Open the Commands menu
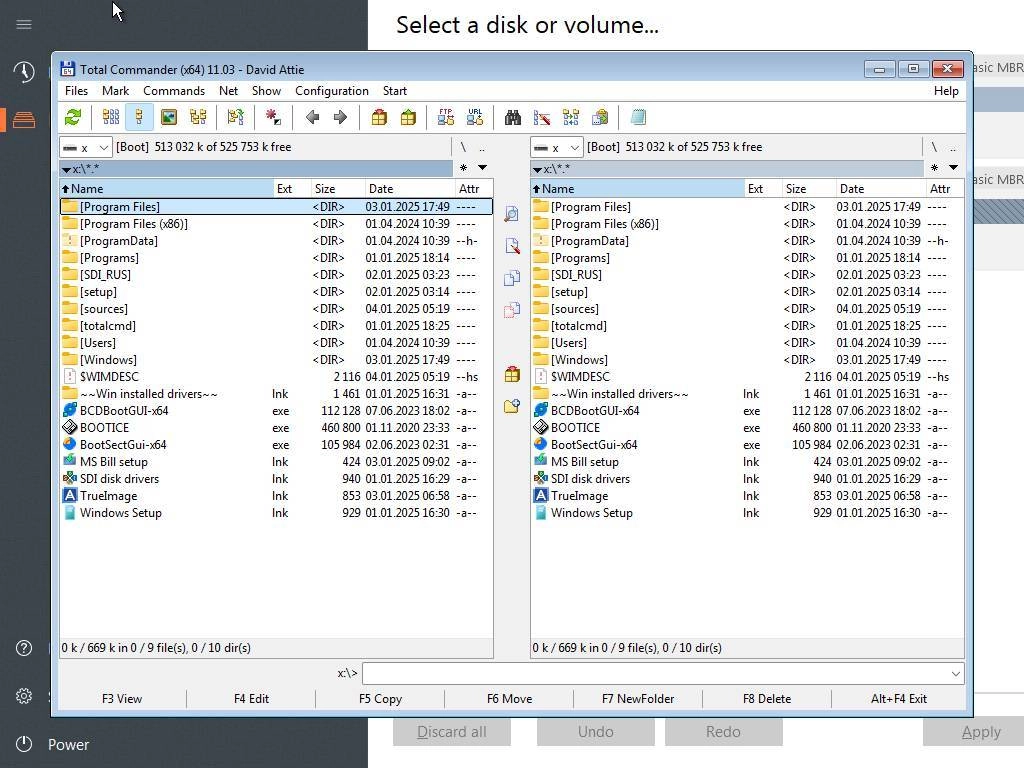Image resolution: width=1024 pixels, height=768 pixels. pos(174,91)
